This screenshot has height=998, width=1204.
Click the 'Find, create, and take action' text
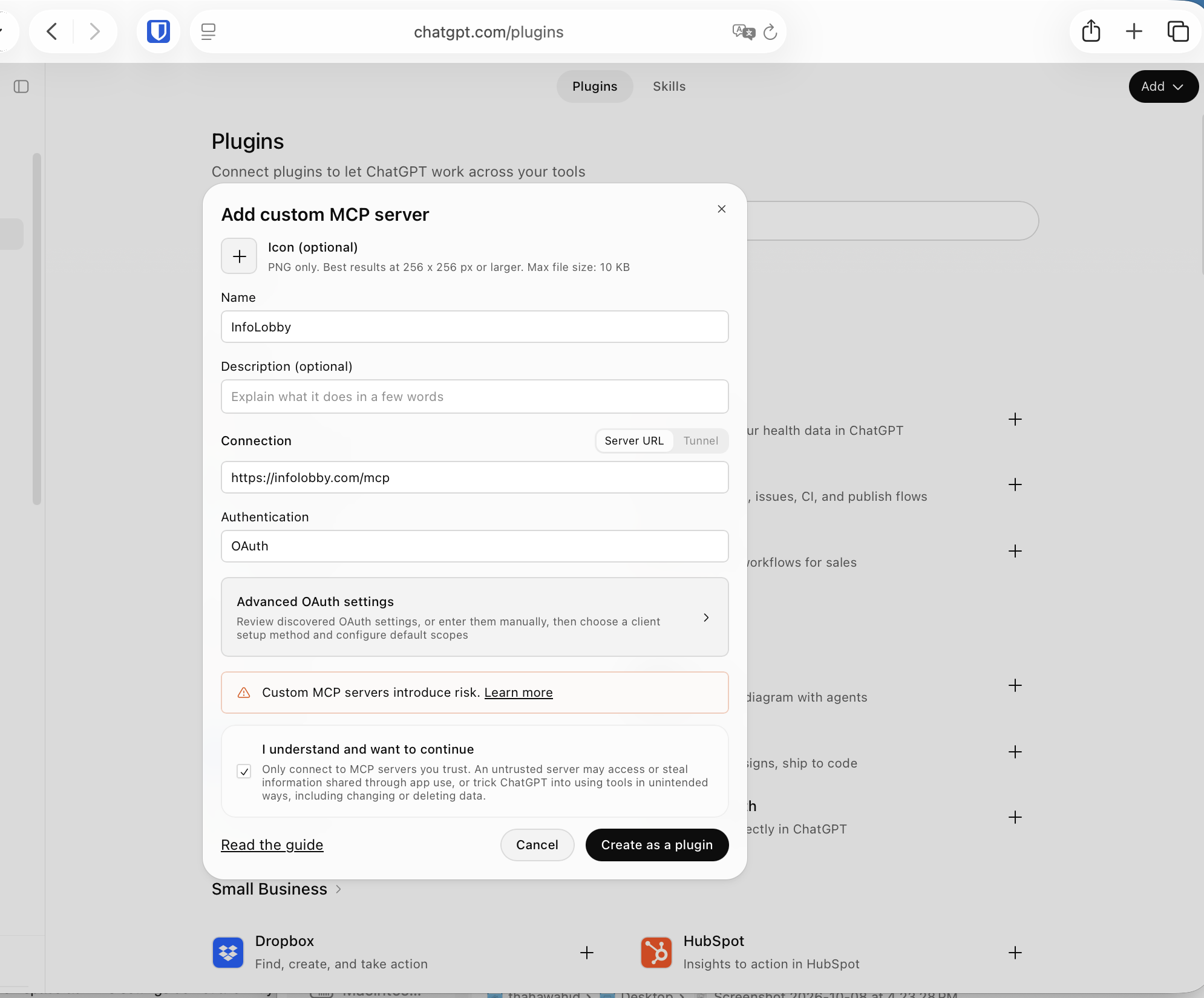click(341, 964)
